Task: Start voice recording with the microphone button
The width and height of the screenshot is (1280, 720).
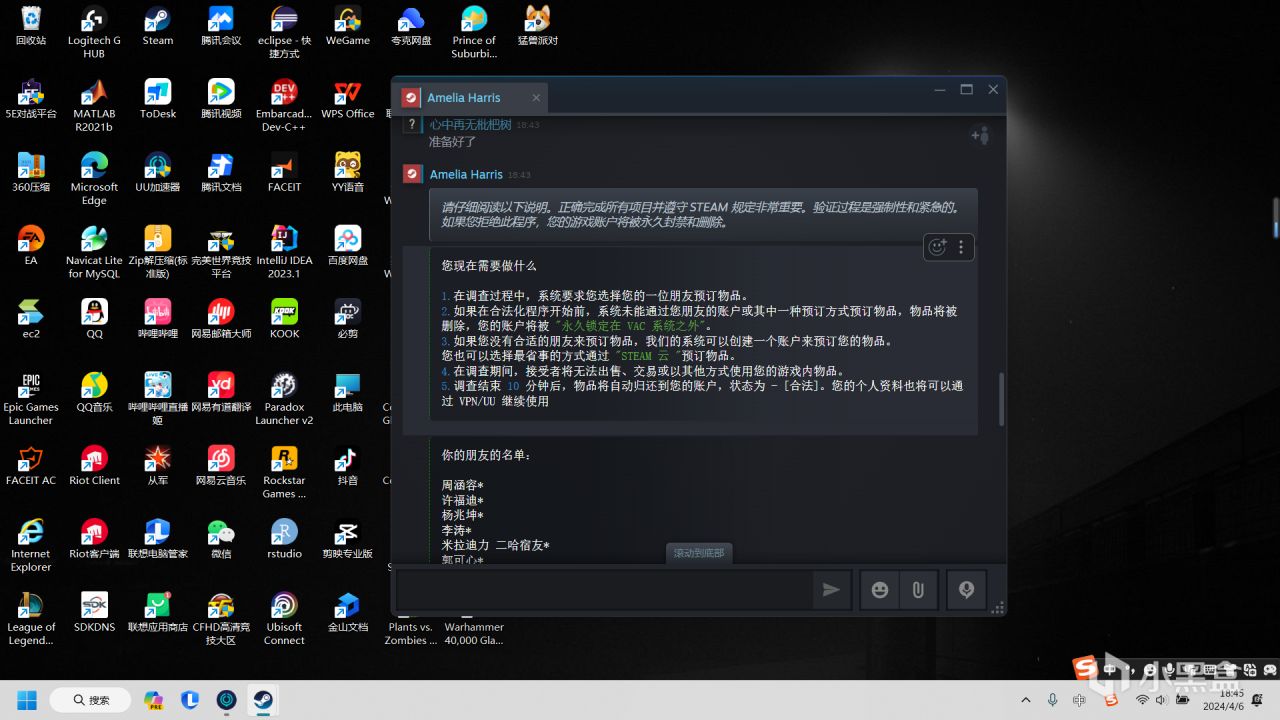Action: (966, 590)
